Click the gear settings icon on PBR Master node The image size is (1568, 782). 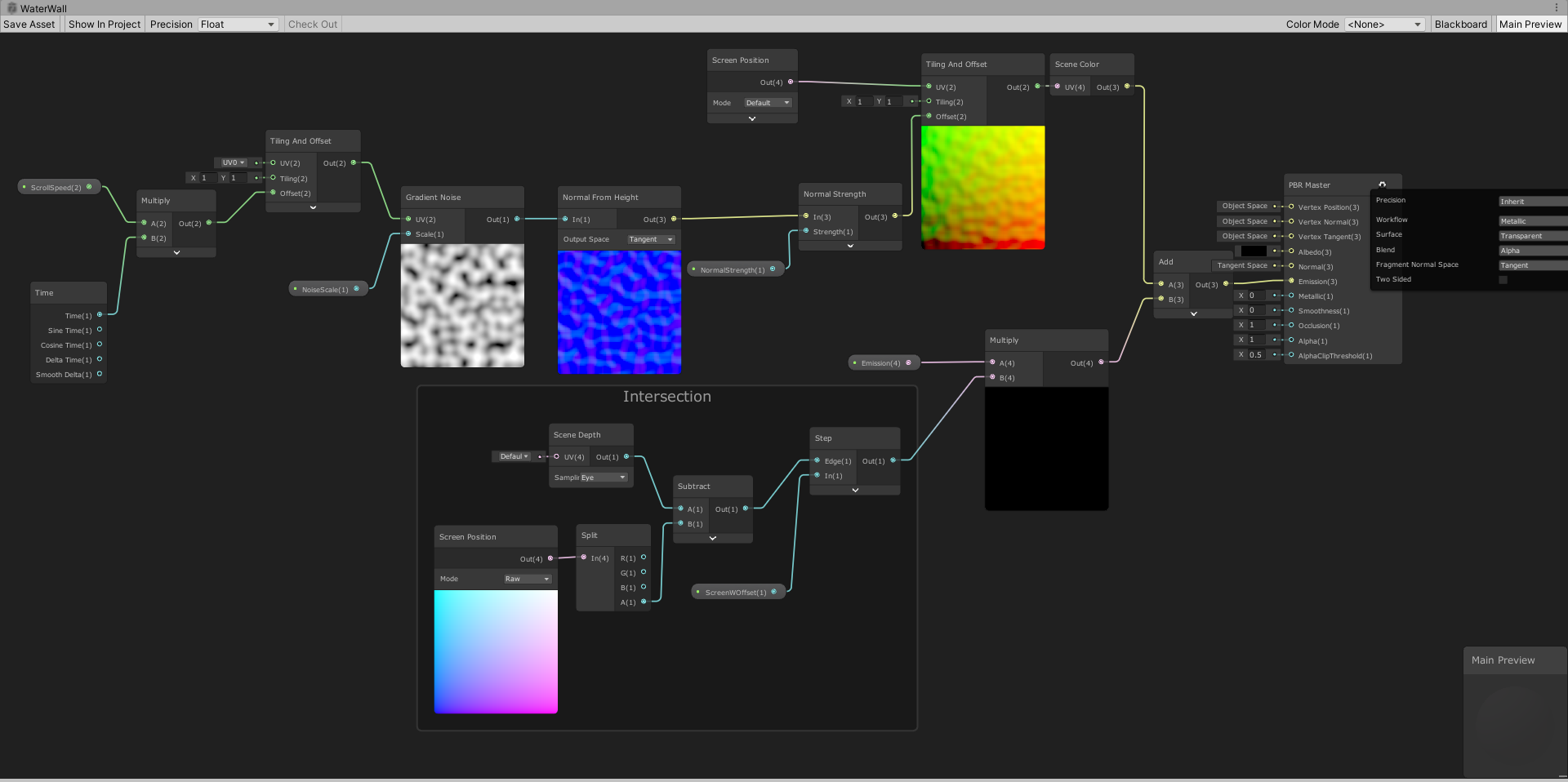[x=1381, y=184]
